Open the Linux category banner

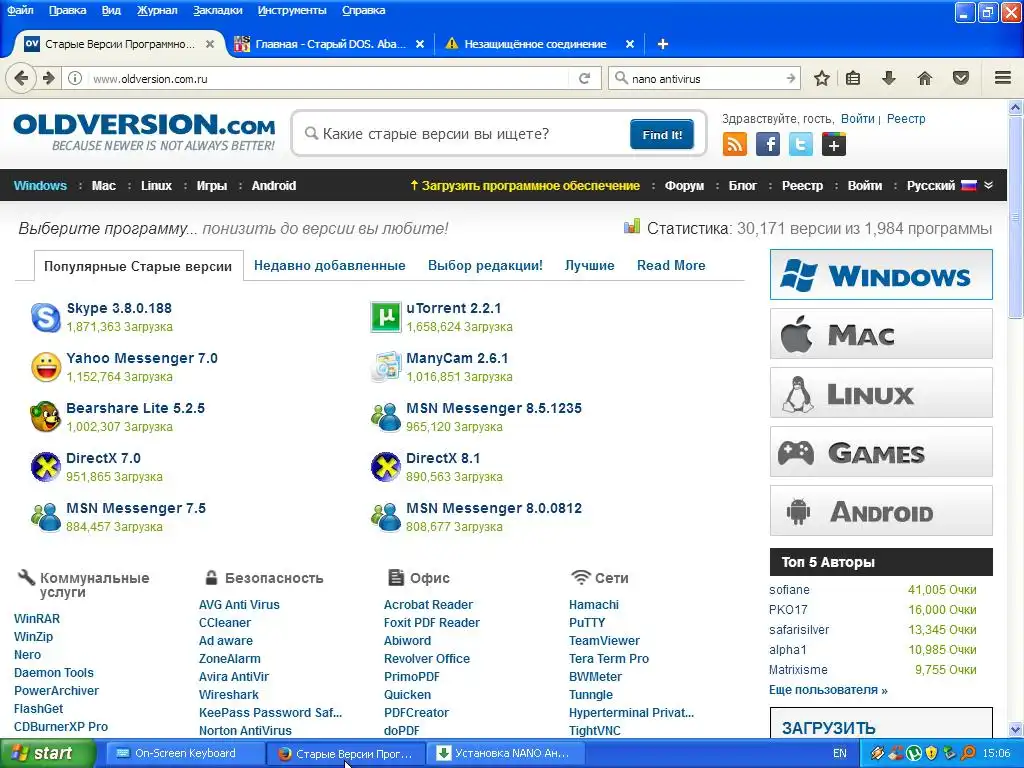(881, 392)
